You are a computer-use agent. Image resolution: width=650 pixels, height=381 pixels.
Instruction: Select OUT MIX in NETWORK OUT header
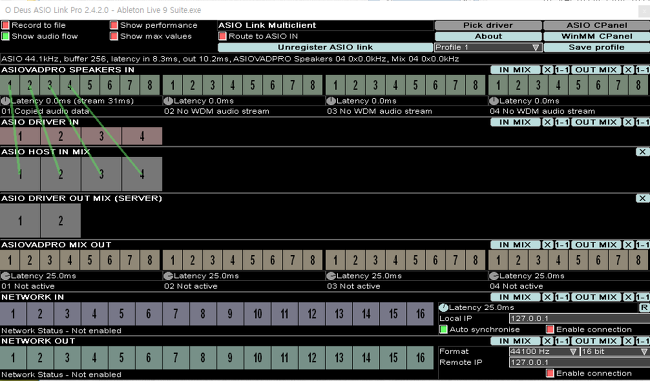point(596,341)
